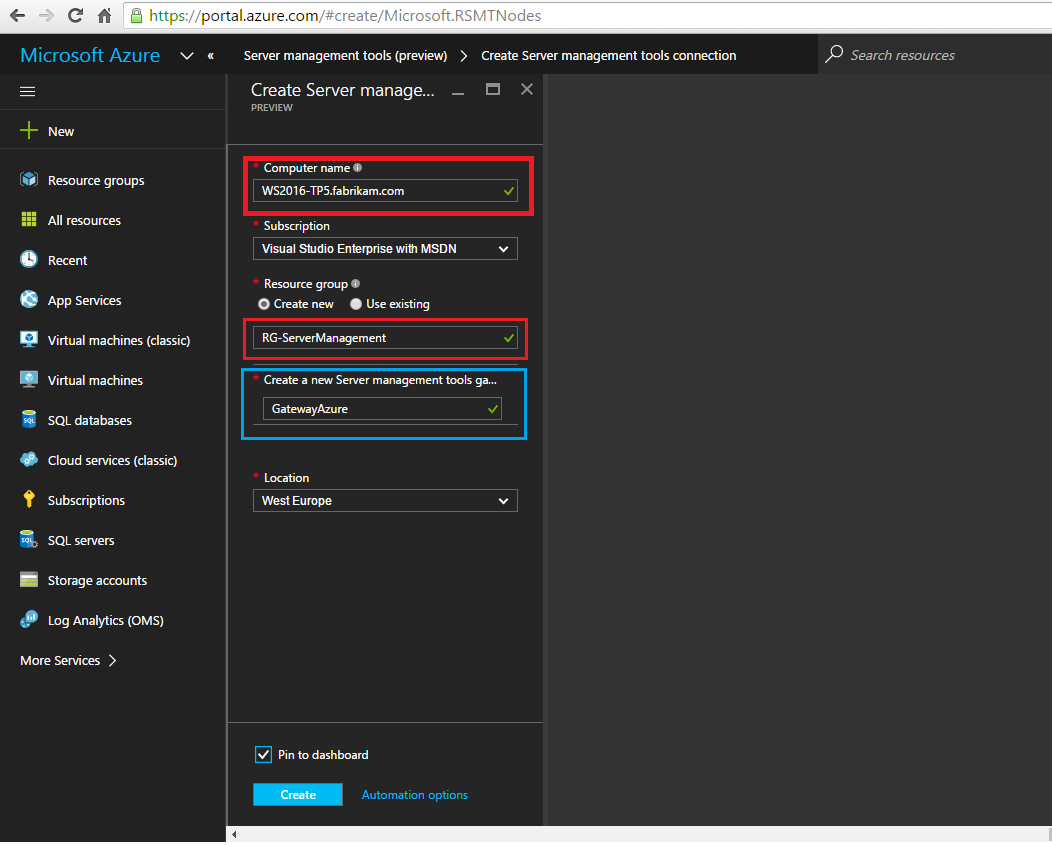
Task: Open Virtual machines (classic) monitor icon
Action: point(29,339)
